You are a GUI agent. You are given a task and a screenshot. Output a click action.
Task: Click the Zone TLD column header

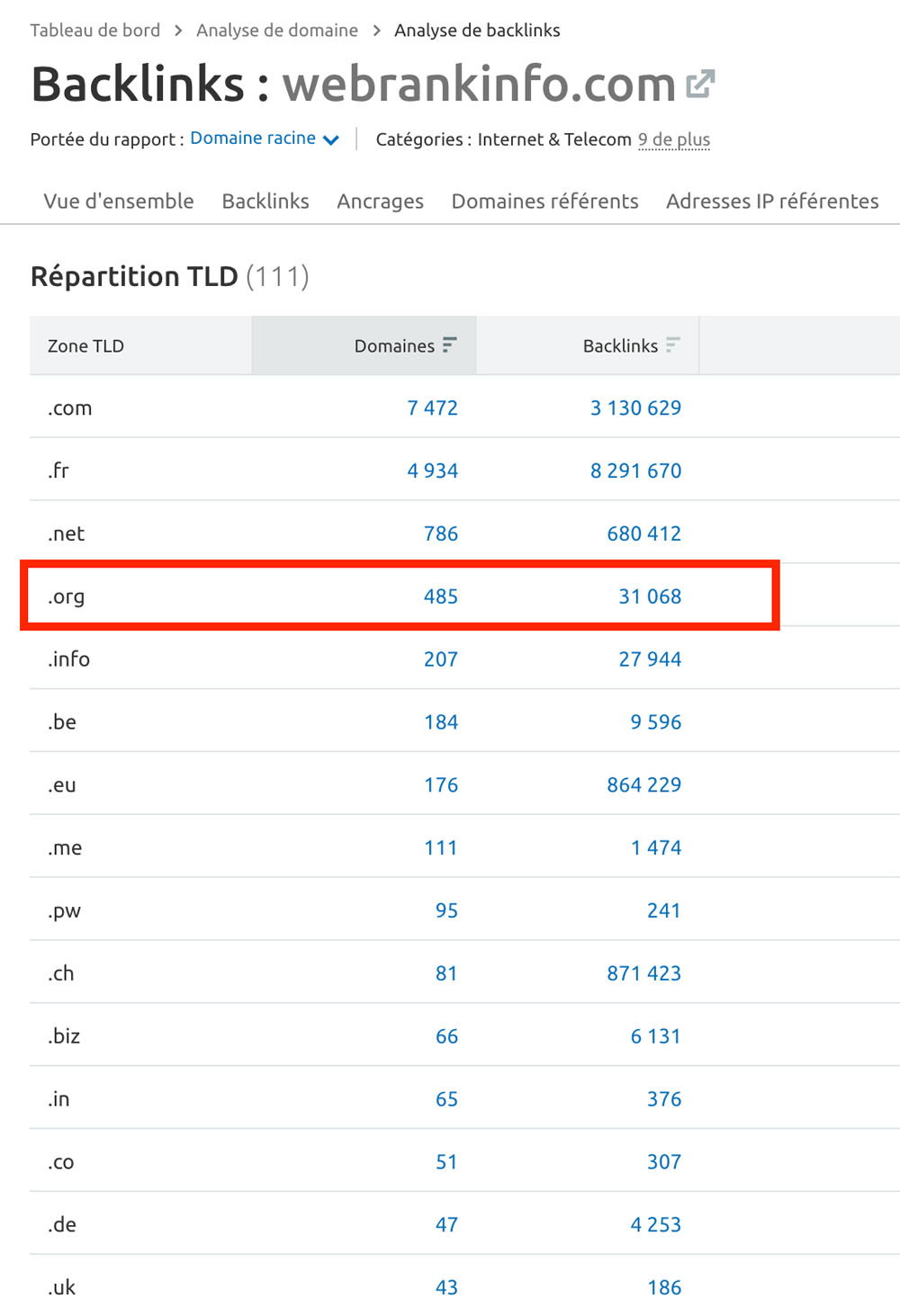(85, 345)
